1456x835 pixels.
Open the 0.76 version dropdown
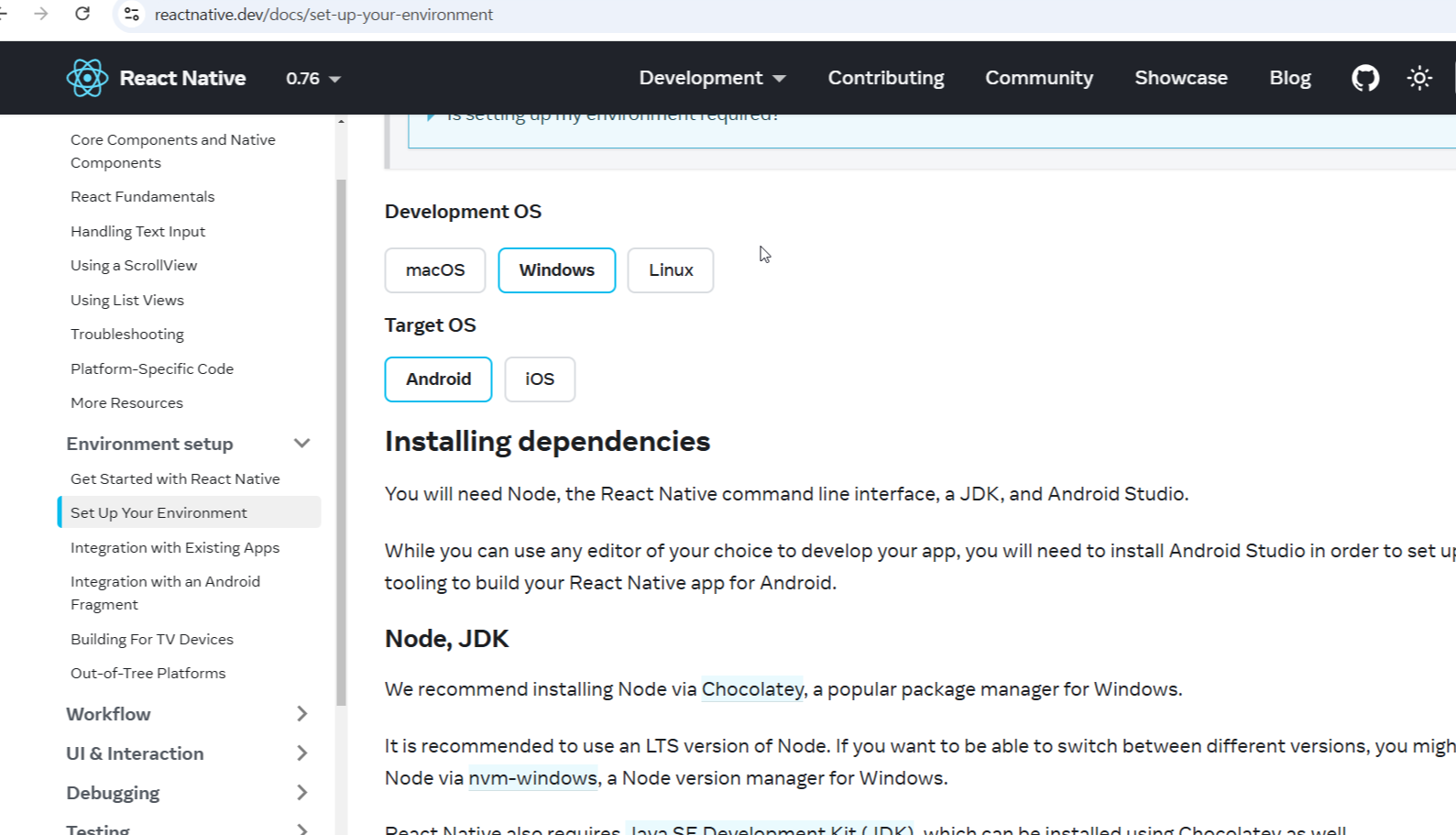tap(313, 79)
